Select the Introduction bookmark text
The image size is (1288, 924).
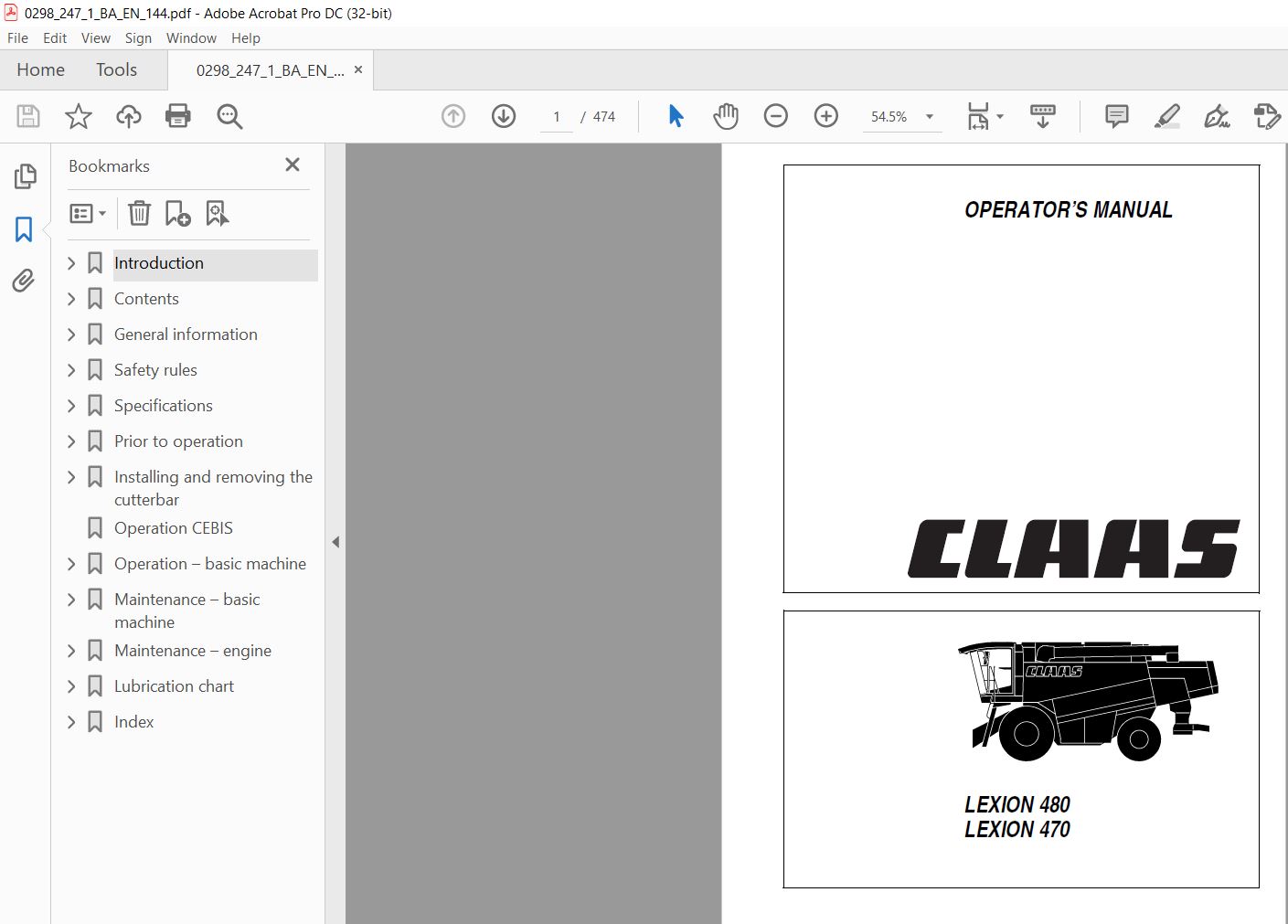click(x=159, y=263)
